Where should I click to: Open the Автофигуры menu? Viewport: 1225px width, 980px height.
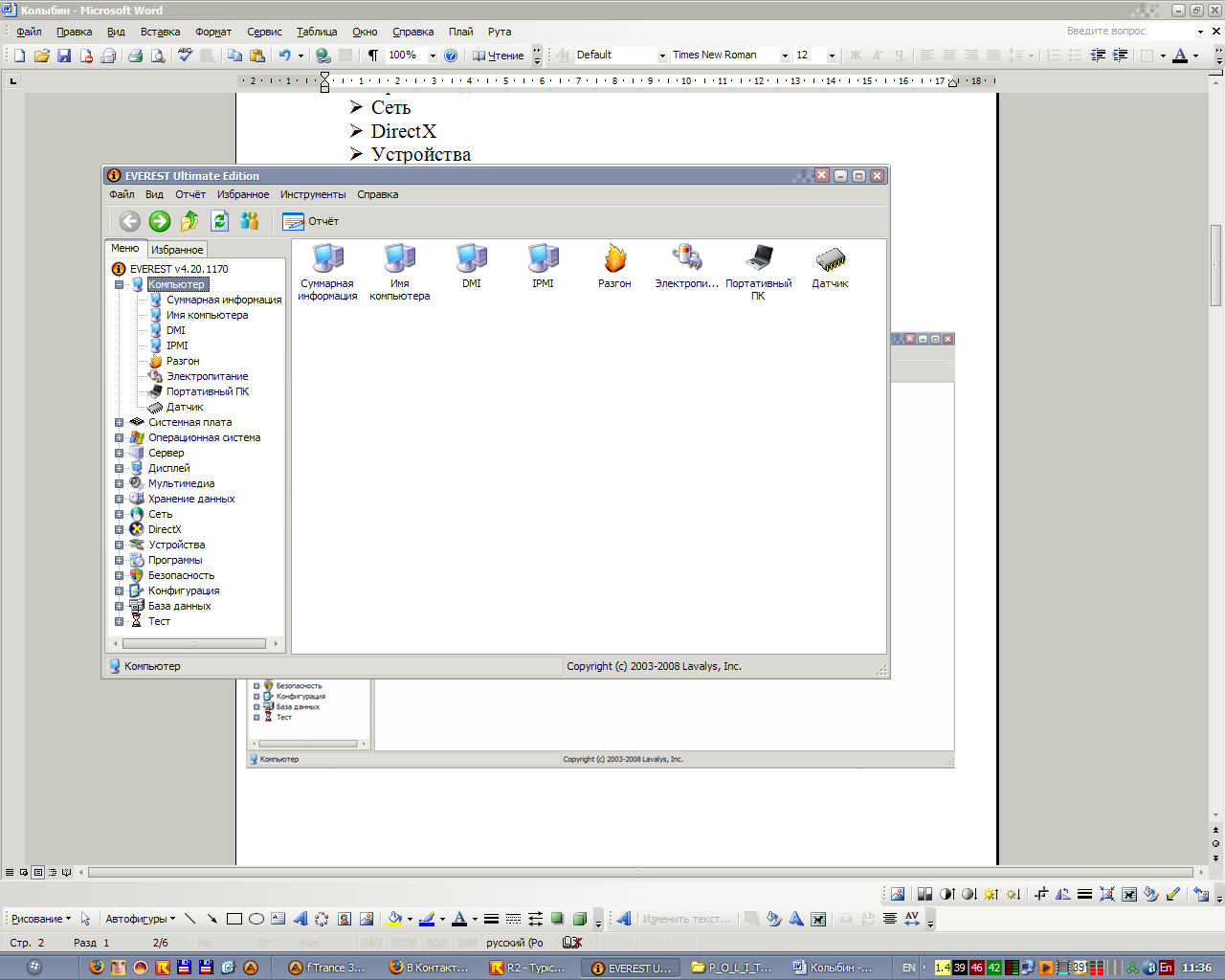[x=141, y=919]
